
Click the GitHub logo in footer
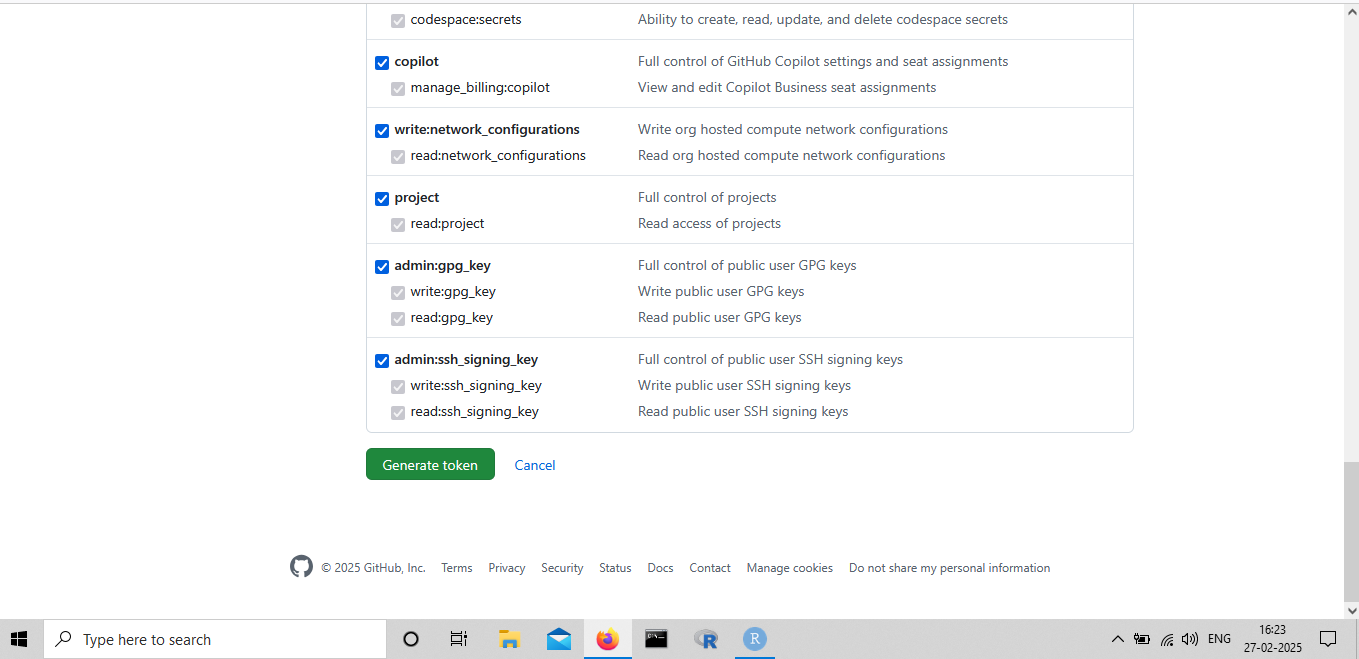pyautogui.click(x=301, y=567)
